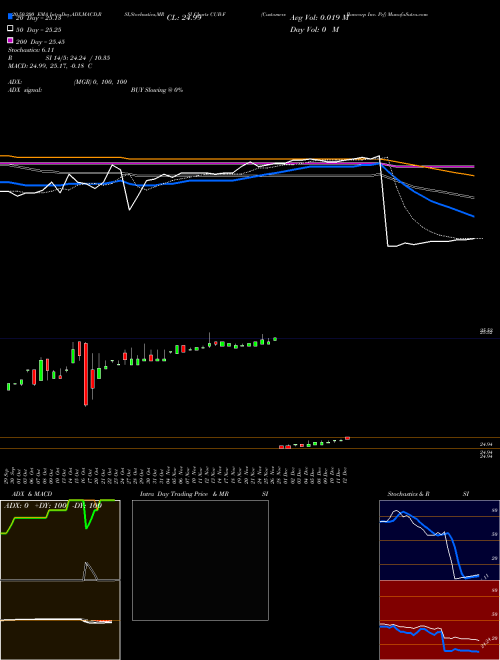Click the 24.94 price axis label beside orange line

pyautogui.click(x=486, y=444)
